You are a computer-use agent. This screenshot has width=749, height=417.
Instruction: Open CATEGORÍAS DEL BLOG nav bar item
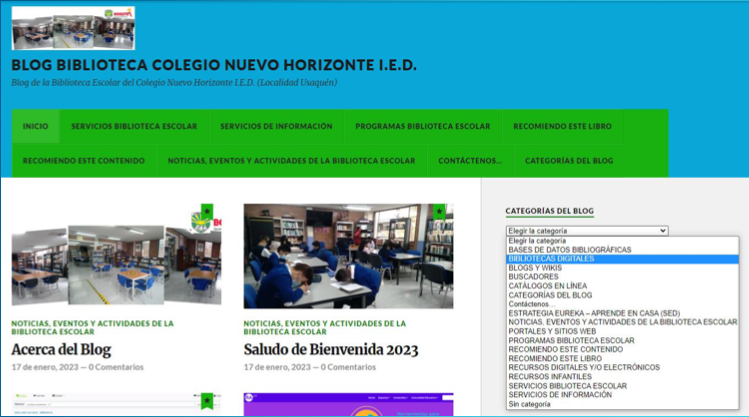pyautogui.click(x=569, y=161)
